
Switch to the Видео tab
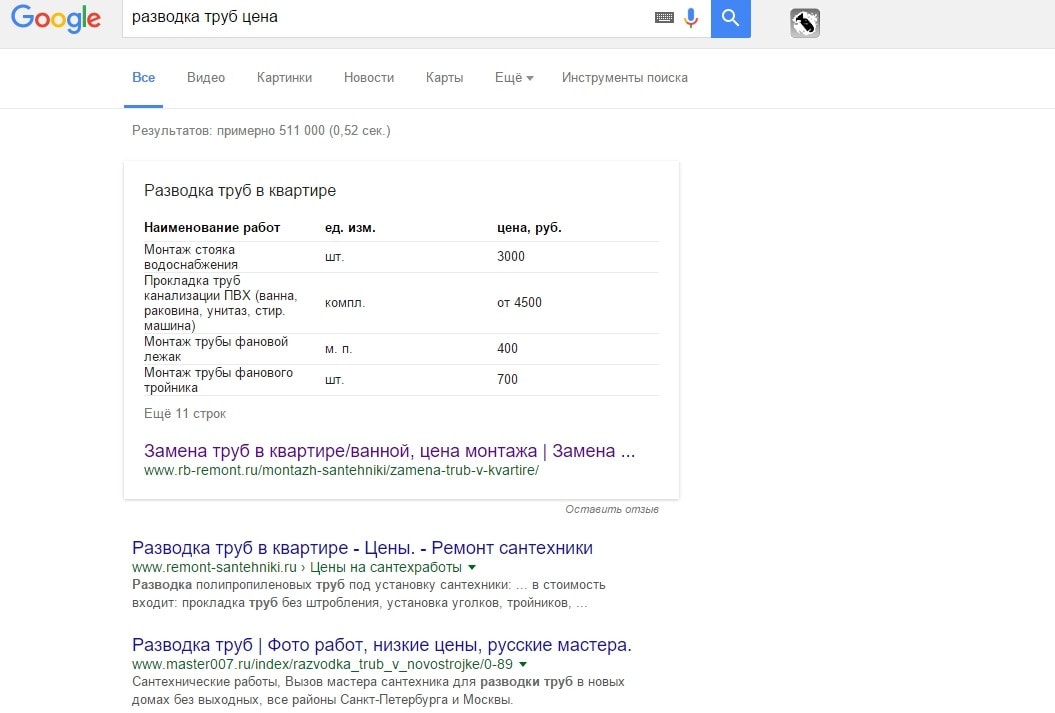[206, 78]
